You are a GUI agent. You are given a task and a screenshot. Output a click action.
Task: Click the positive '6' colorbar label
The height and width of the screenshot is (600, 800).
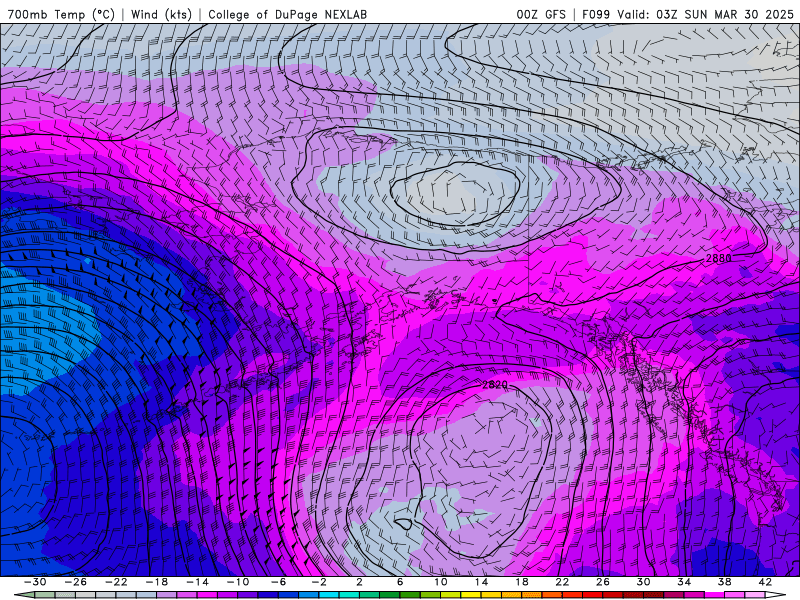tap(399, 582)
